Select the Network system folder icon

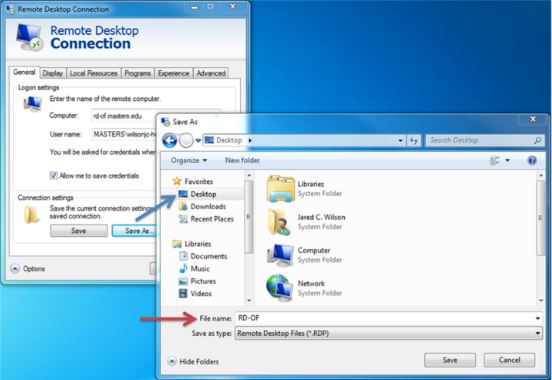click(280, 288)
